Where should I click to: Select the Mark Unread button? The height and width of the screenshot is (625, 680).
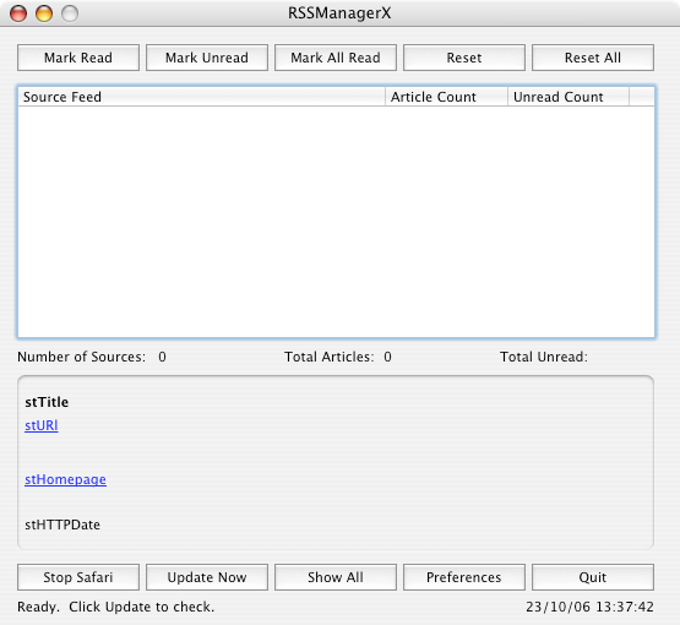pos(207,57)
